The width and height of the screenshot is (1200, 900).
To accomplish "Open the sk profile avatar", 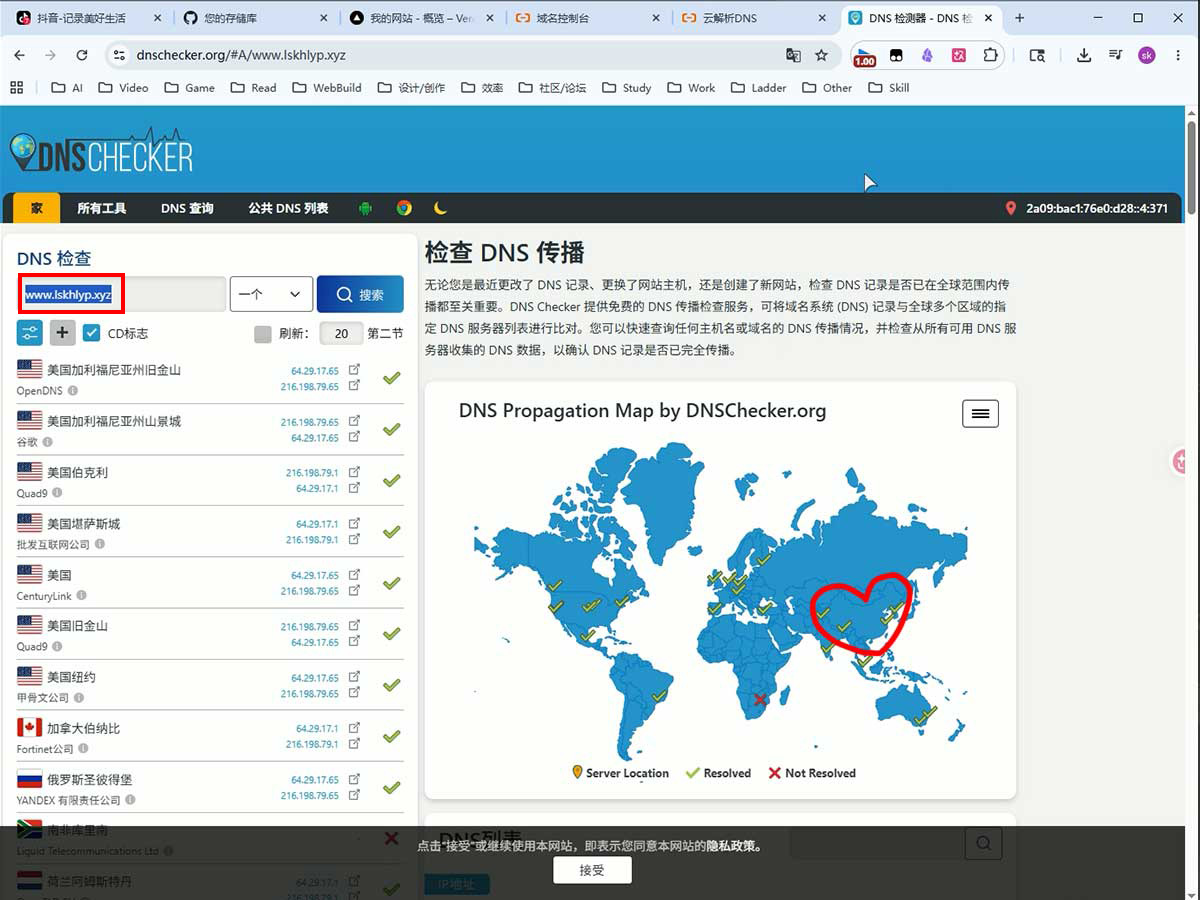I will click(1147, 56).
